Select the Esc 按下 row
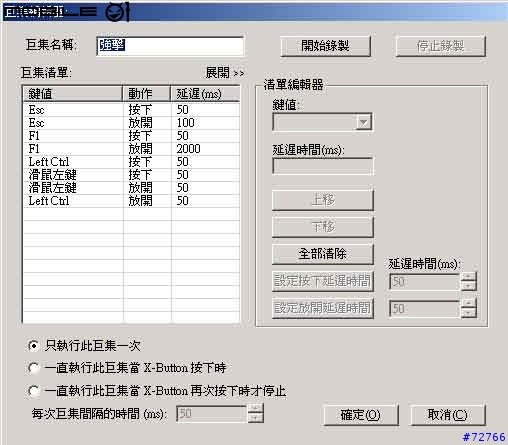The height and width of the screenshot is (445, 508). pyautogui.click(x=131, y=110)
